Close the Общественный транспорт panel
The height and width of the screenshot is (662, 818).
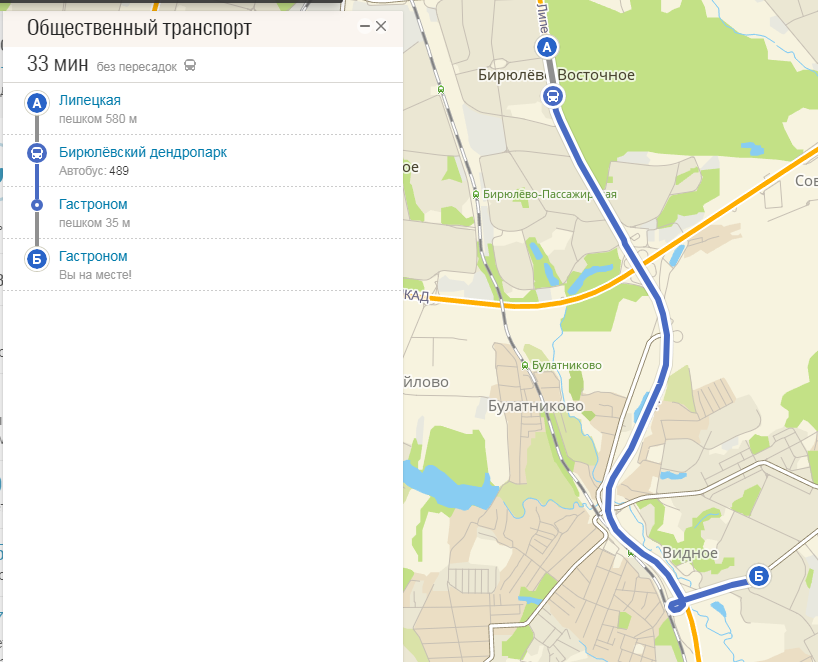381,26
